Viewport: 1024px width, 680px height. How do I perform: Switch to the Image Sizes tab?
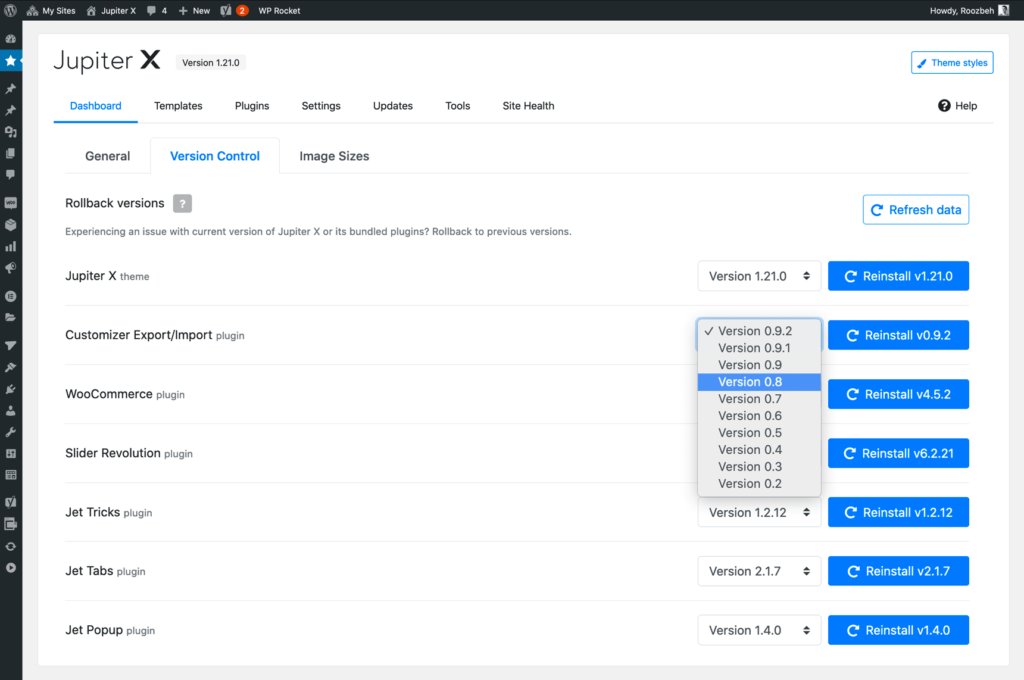pyautogui.click(x=334, y=156)
